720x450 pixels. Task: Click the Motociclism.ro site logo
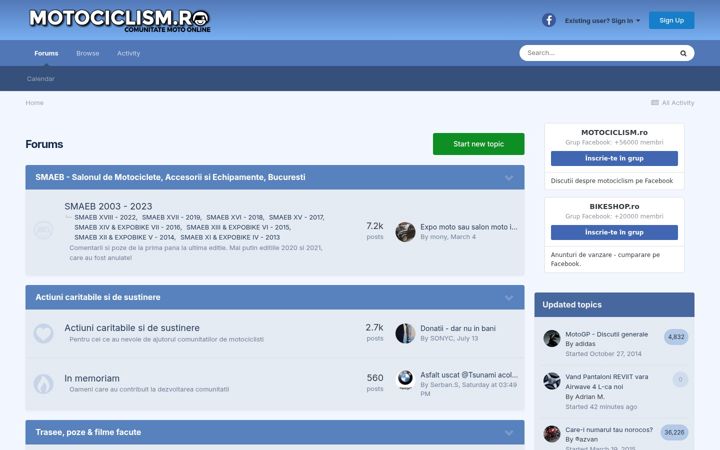pos(119,21)
